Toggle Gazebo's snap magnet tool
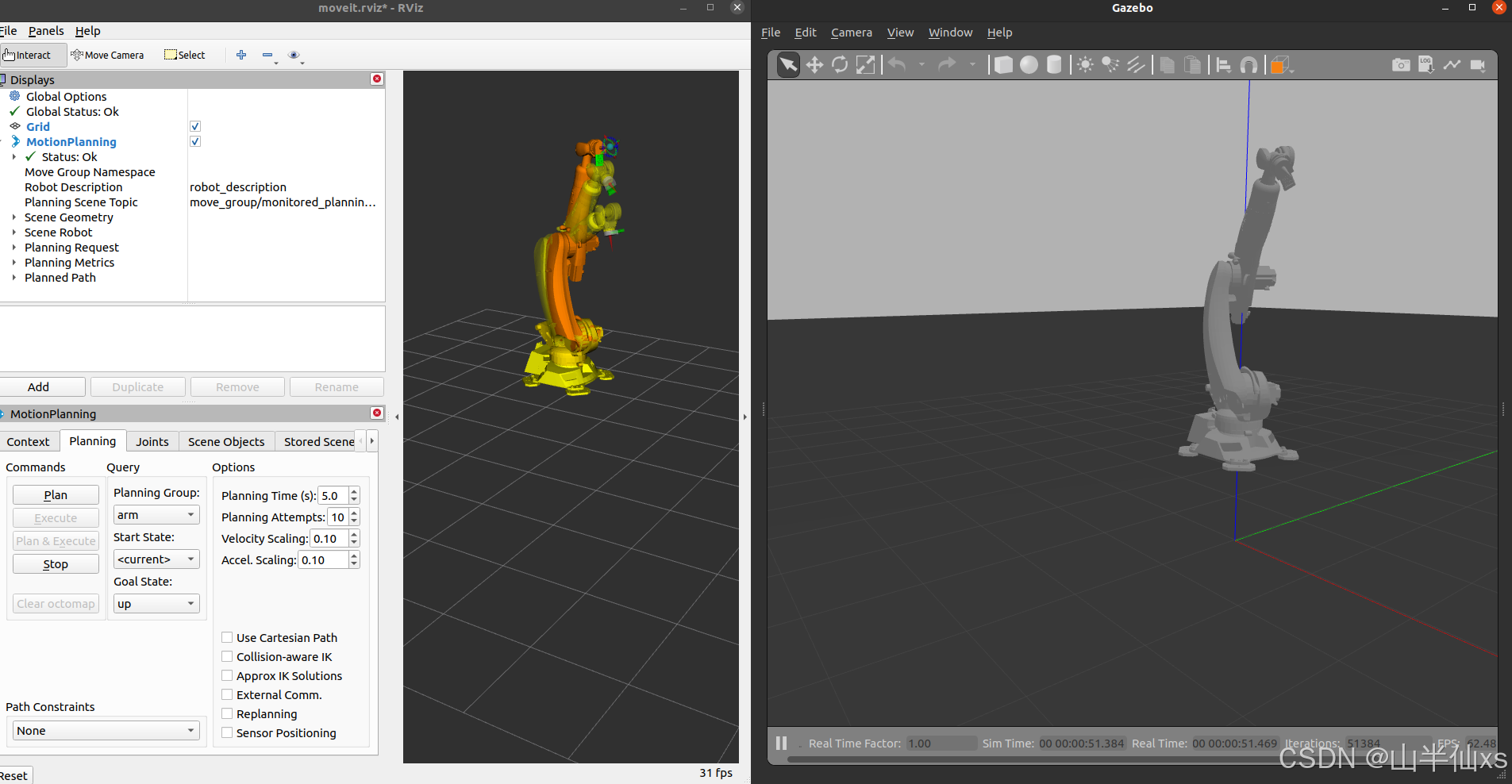The image size is (1512, 784). 1248,65
